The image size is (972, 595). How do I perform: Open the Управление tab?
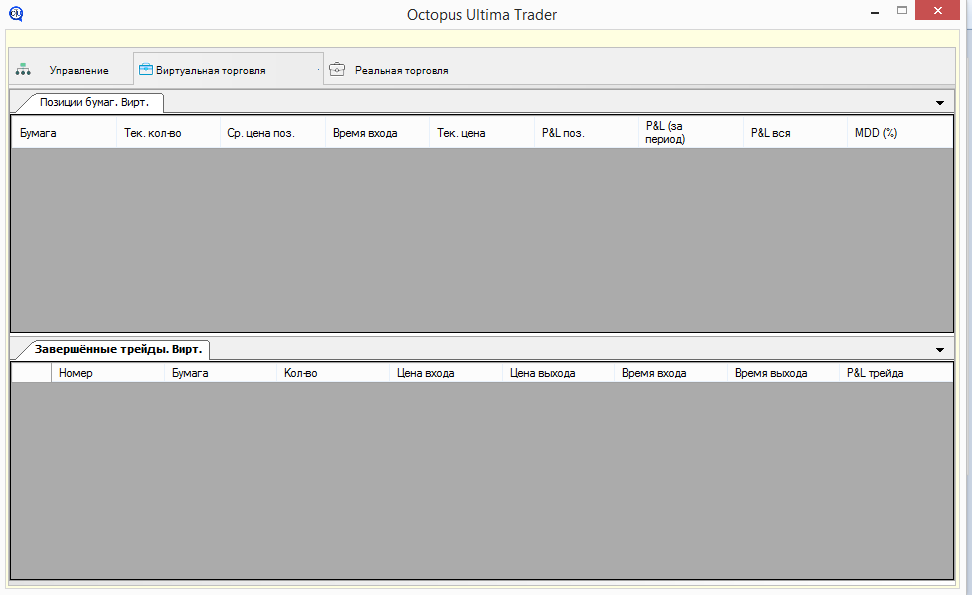[71, 69]
